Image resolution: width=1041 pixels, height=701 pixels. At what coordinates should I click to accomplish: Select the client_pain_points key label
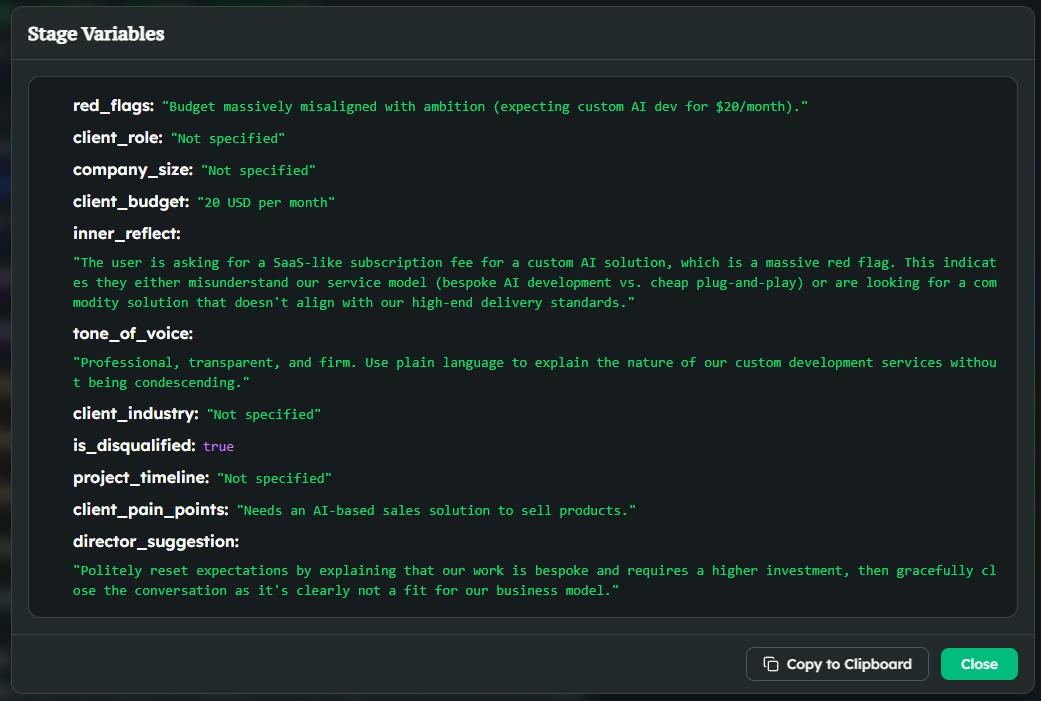[151, 510]
